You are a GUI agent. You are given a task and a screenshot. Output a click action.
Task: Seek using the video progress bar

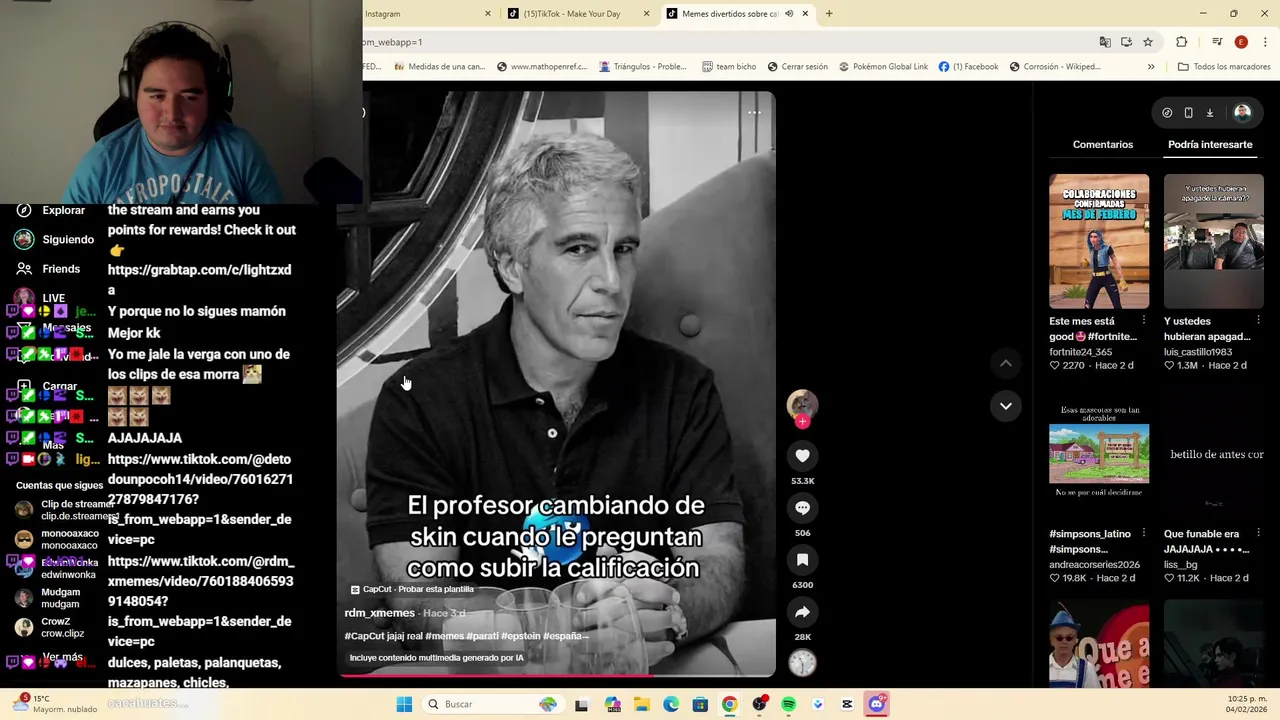[556, 676]
